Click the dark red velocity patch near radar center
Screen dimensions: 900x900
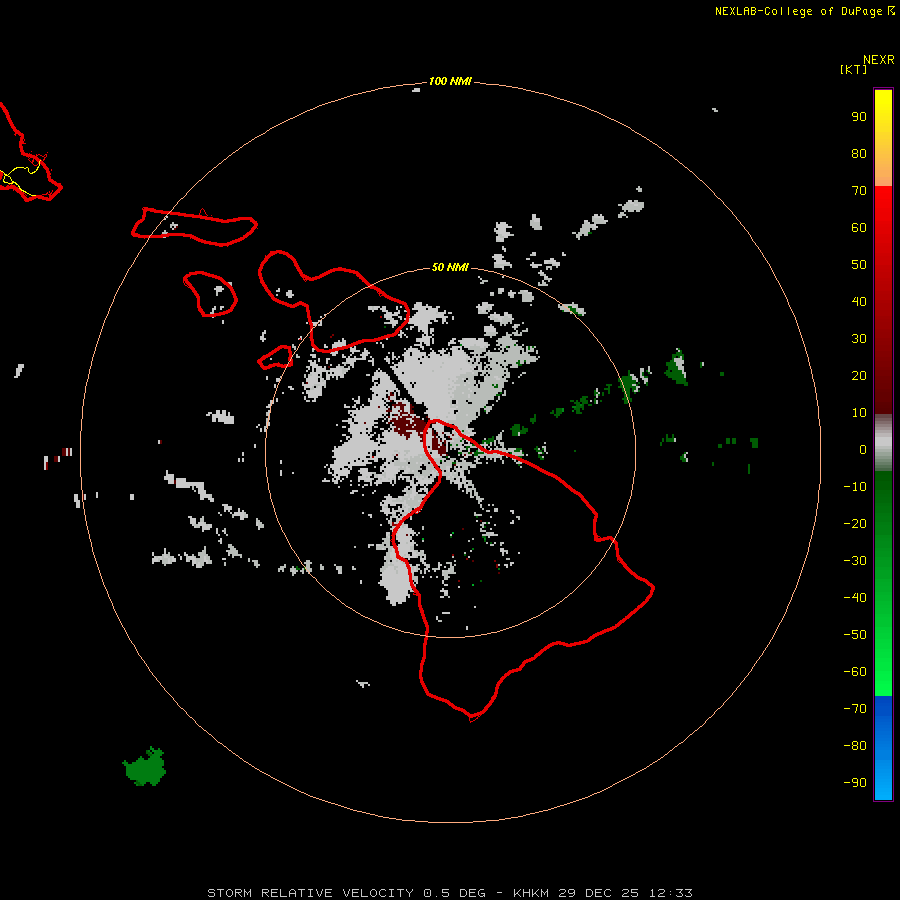coord(409,421)
